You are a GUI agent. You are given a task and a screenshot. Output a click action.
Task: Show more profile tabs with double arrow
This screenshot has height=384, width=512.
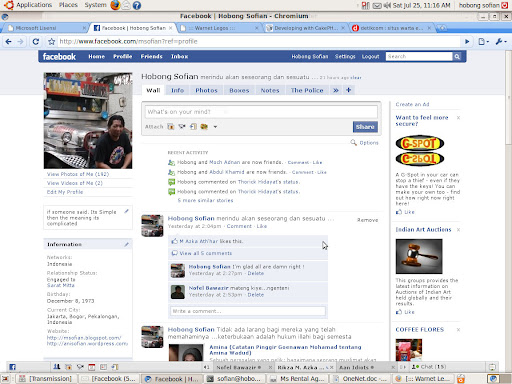click(336, 90)
